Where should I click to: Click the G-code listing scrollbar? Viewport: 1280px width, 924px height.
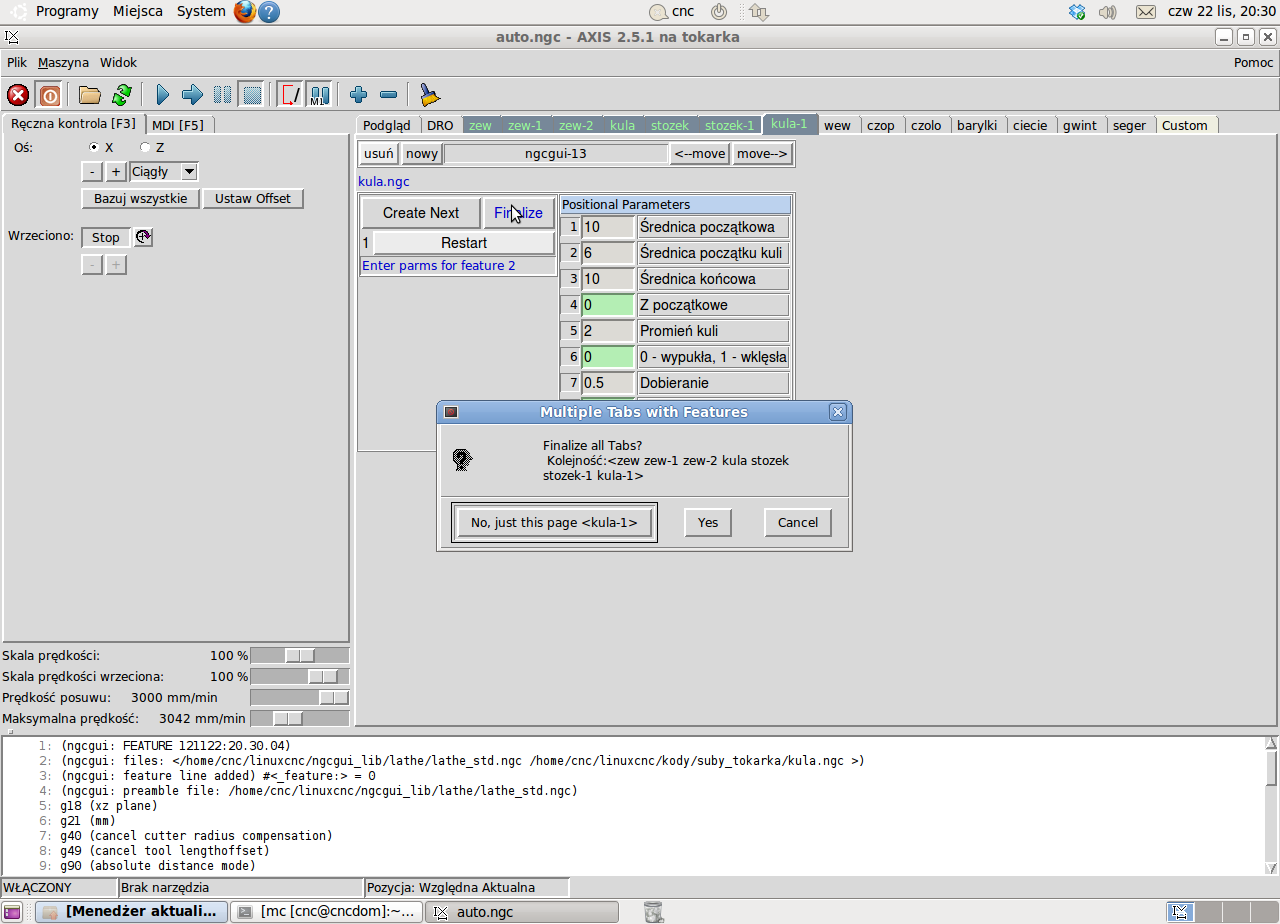tap(1271, 806)
